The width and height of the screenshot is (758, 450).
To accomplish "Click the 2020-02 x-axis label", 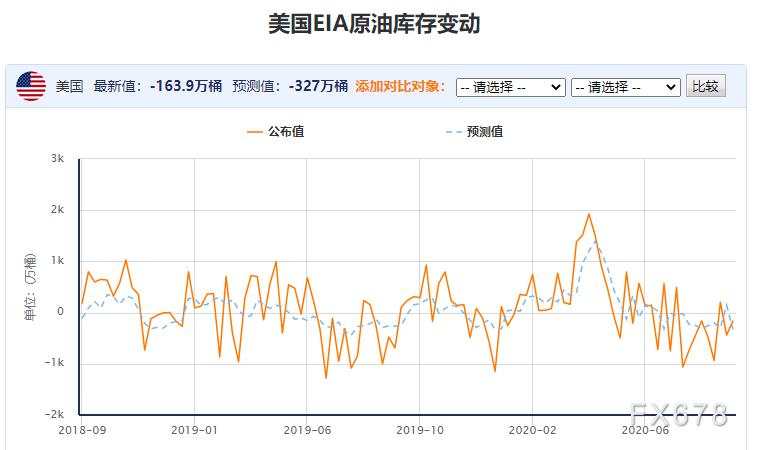I will pos(532,430).
